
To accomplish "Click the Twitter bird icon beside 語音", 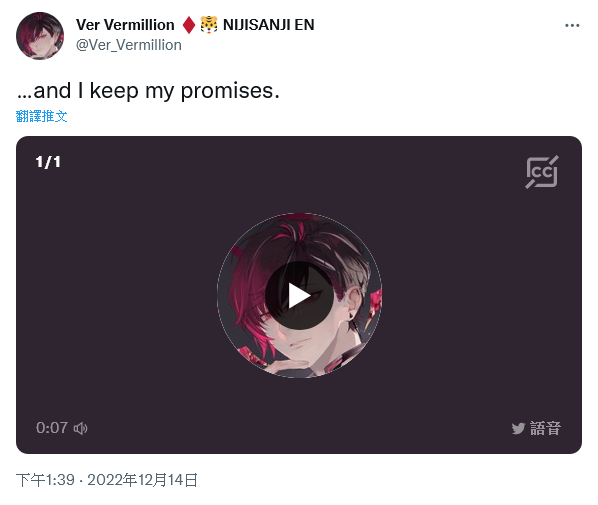I will 518,428.
